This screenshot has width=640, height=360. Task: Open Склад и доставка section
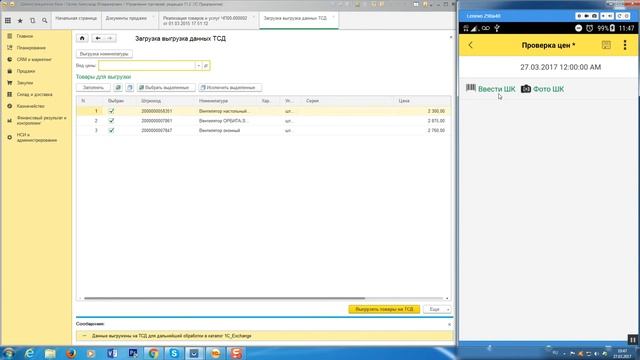point(34,94)
